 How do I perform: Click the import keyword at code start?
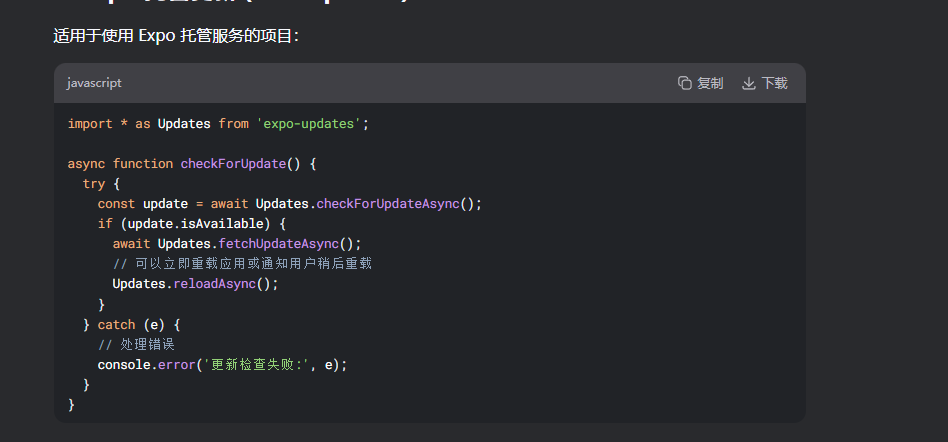click(x=90, y=124)
